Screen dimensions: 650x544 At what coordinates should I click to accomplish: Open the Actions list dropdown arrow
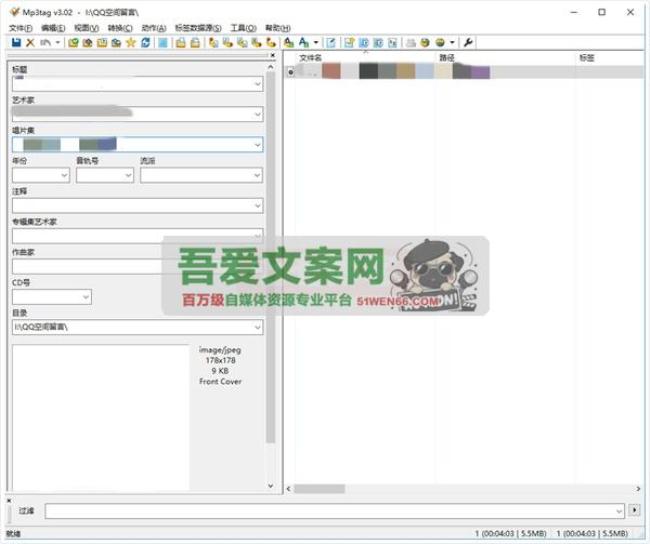[316, 42]
